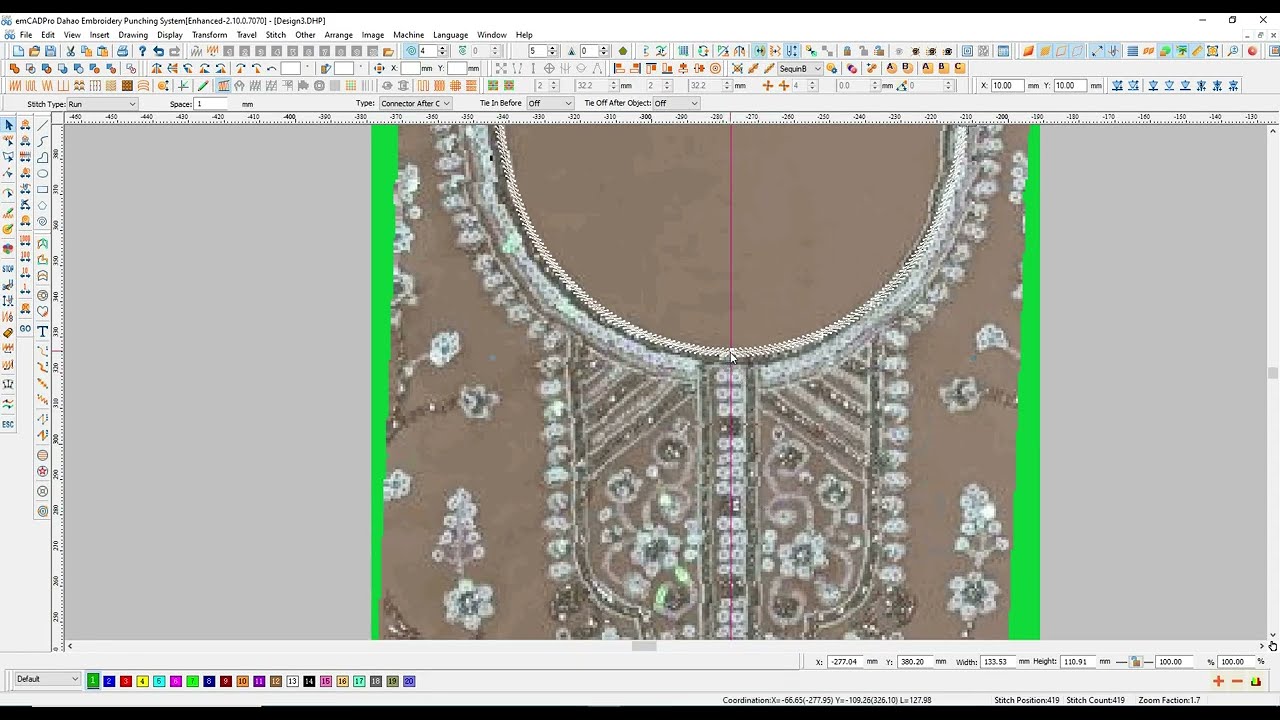Screen dimensions: 1280x720
Task: Select the ellipse shape tool
Action: click(42, 173)
